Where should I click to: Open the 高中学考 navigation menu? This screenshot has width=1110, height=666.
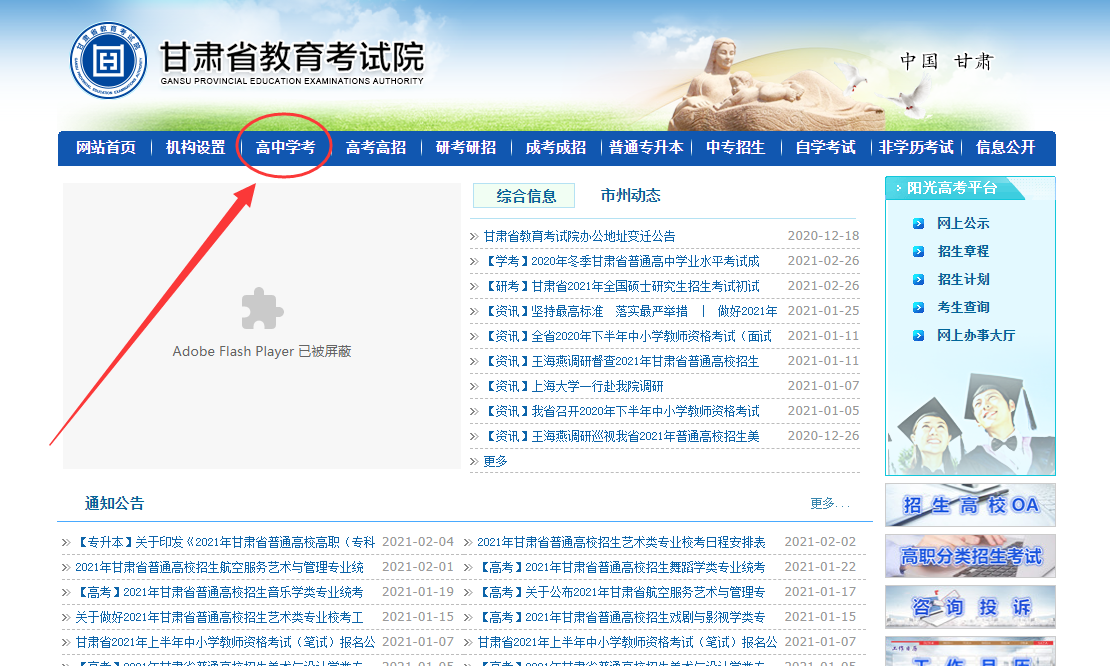click(285, 148)
